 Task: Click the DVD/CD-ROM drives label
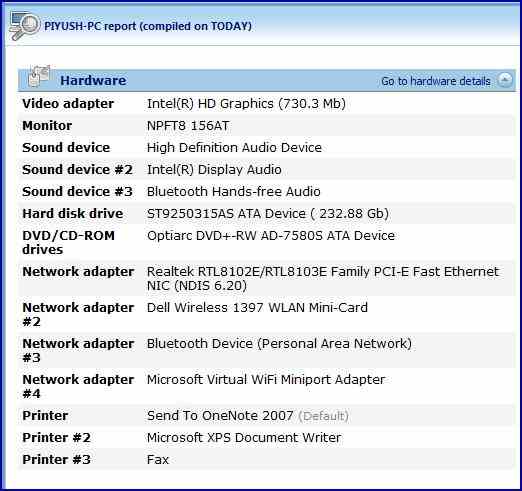(68, 242)
